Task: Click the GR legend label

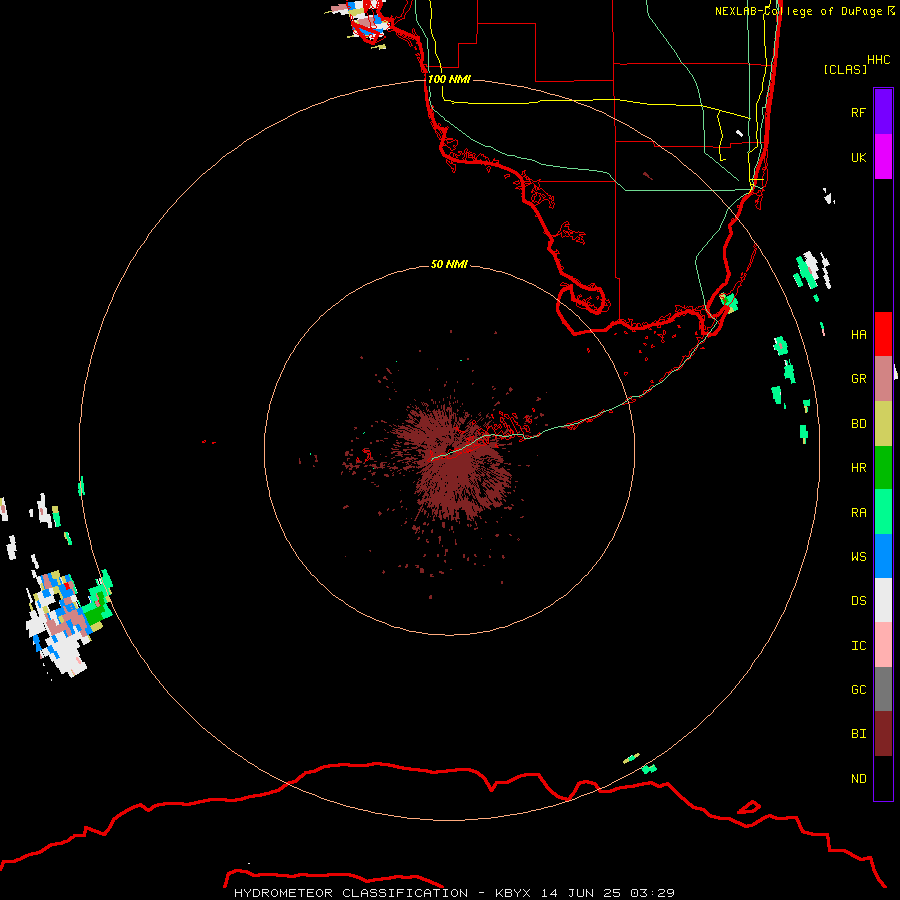Action: click(x=858, y=379)
